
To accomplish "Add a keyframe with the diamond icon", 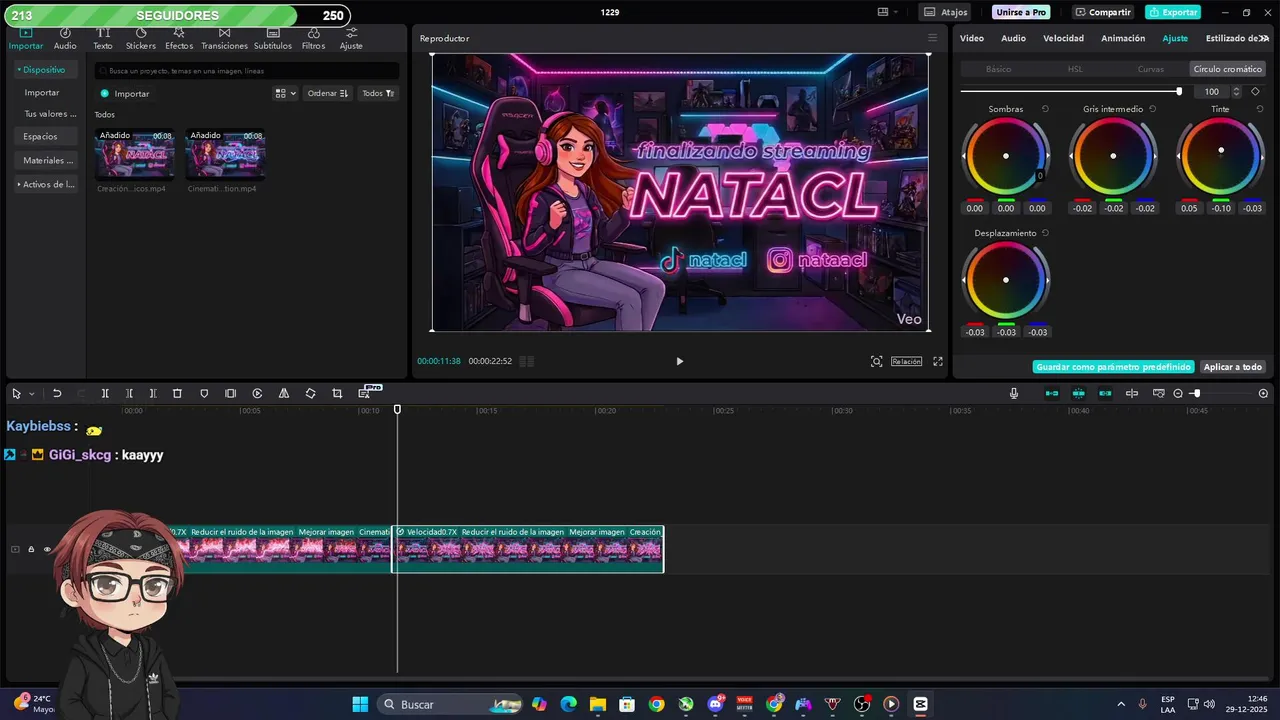I will (1256, 91).
